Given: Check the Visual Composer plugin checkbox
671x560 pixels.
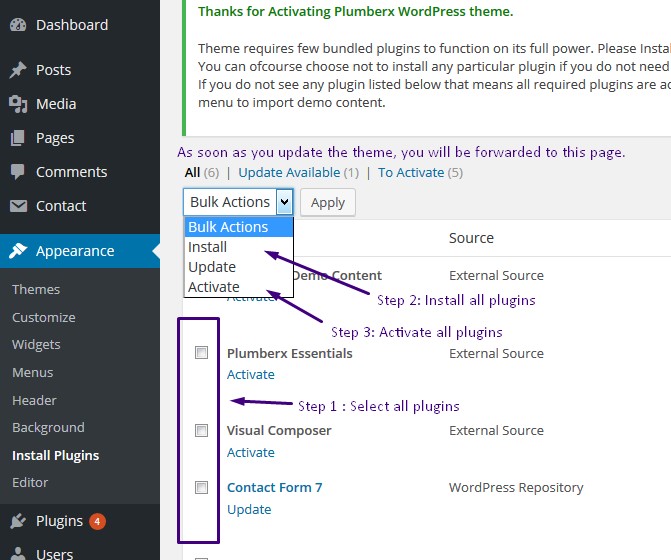Looking at the screenshot, I should point(202,431).
